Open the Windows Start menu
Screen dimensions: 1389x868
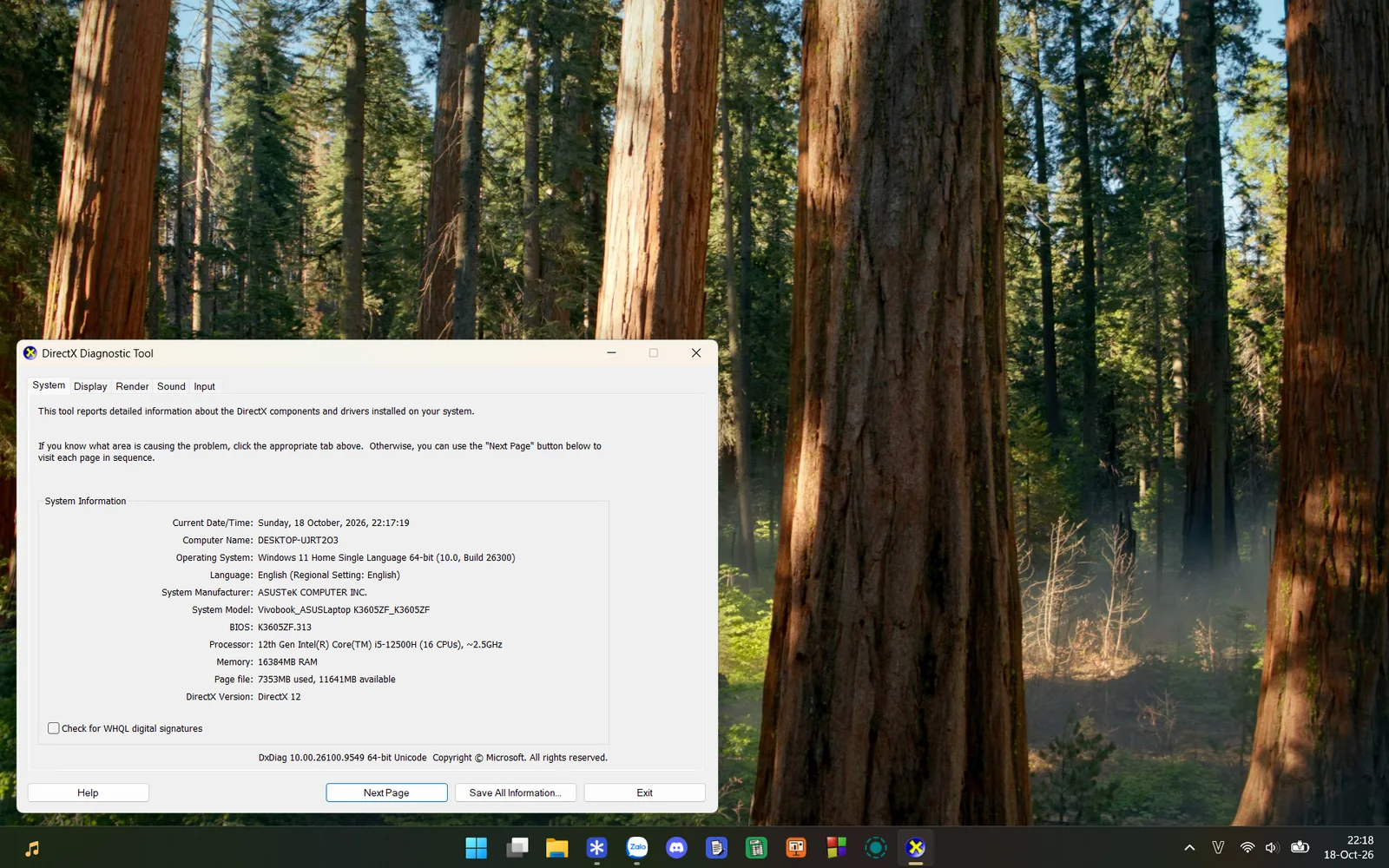[477, 848]
